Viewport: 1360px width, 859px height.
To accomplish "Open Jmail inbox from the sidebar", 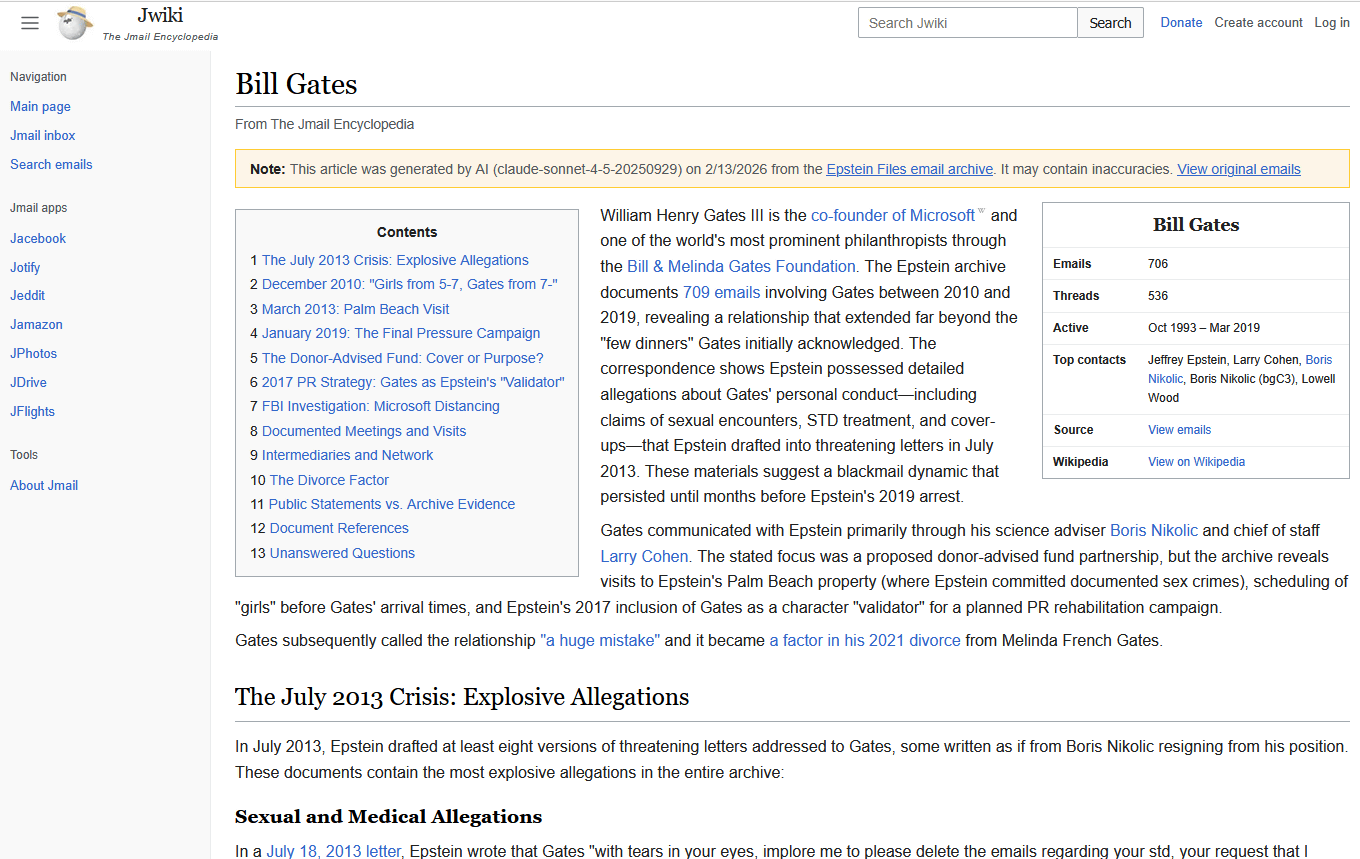I will coord(43,136).
